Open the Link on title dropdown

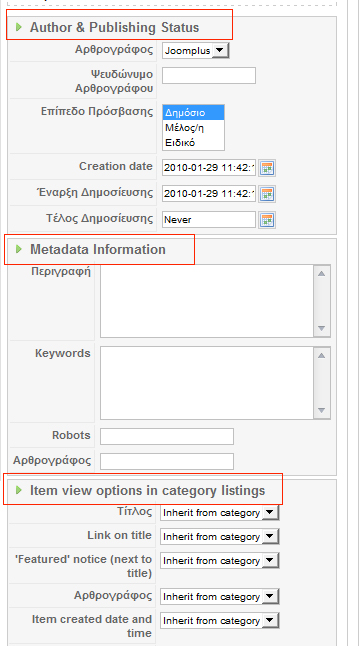coord(219,537)
